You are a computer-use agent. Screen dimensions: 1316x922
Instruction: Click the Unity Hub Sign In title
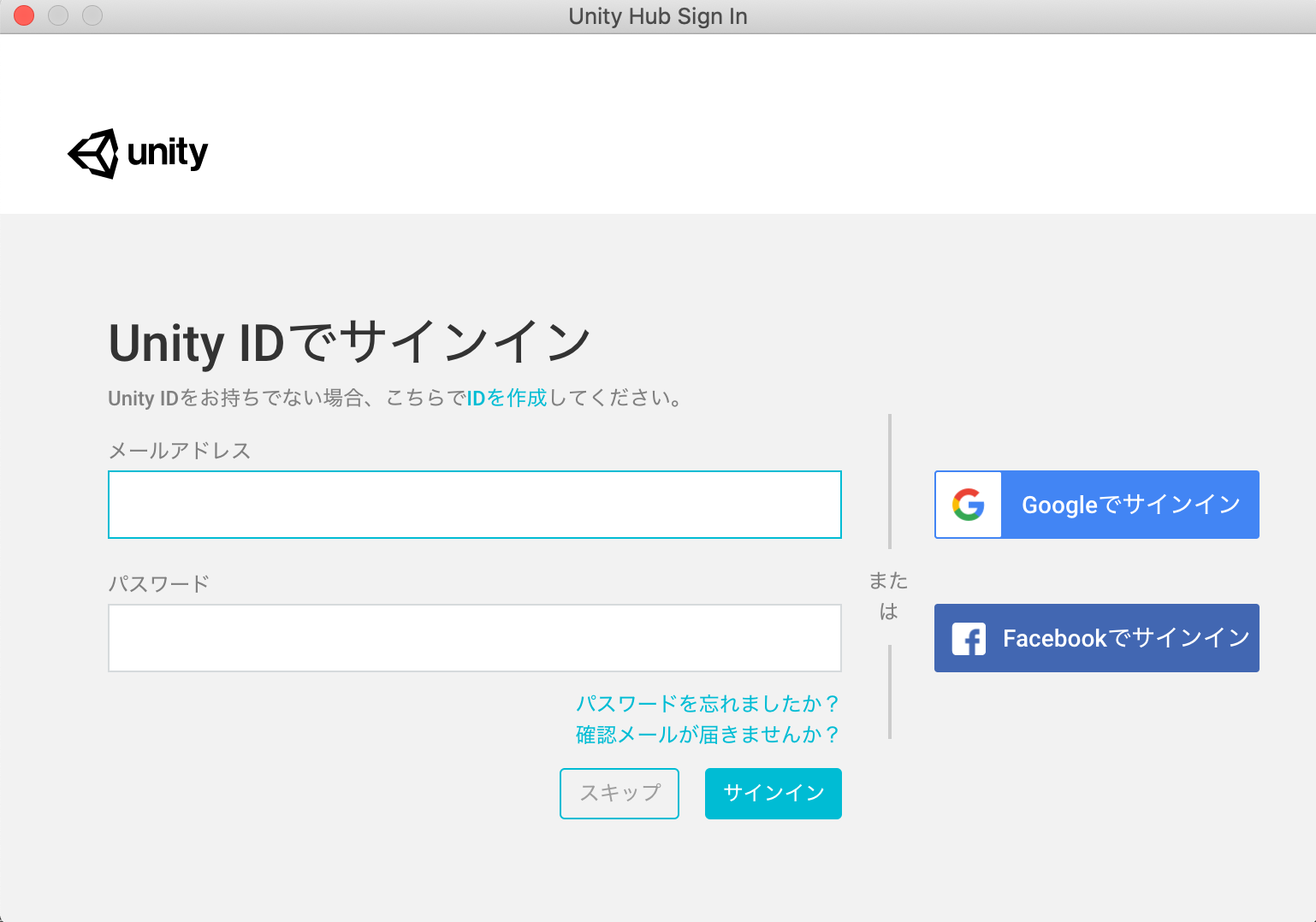[658, 16]
